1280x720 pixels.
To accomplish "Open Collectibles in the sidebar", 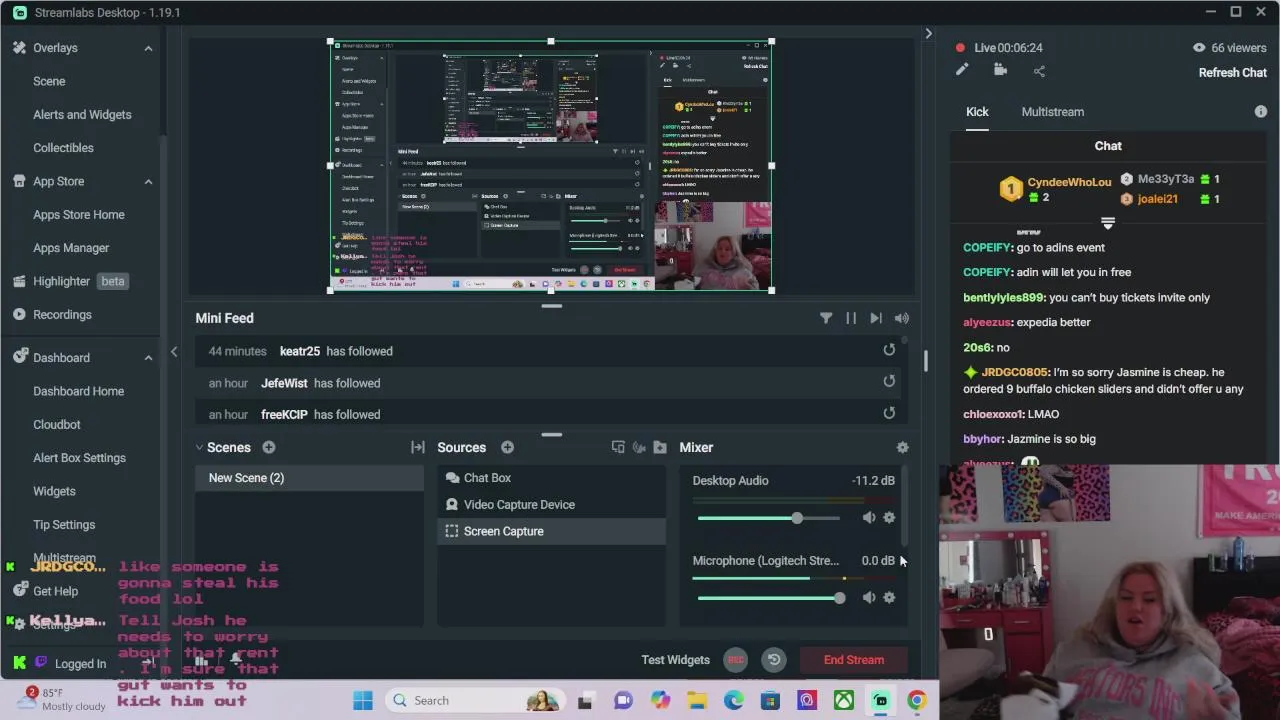I will click(x=63, y=148).
